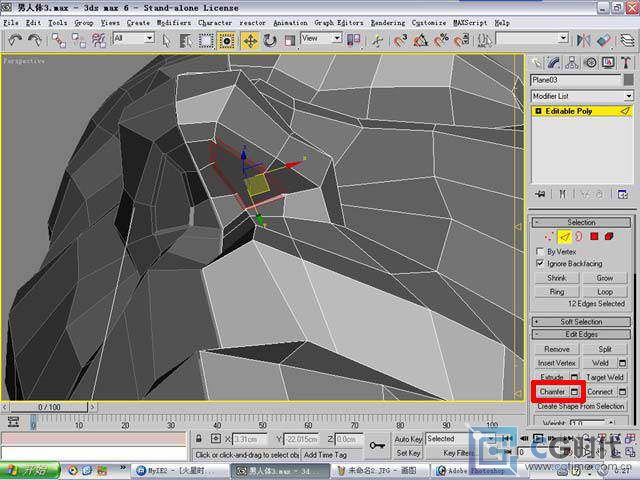The height and width of the screenshot is (480, 640).
Task: Click the time slider at 0/100
Action: pos(49,407)
